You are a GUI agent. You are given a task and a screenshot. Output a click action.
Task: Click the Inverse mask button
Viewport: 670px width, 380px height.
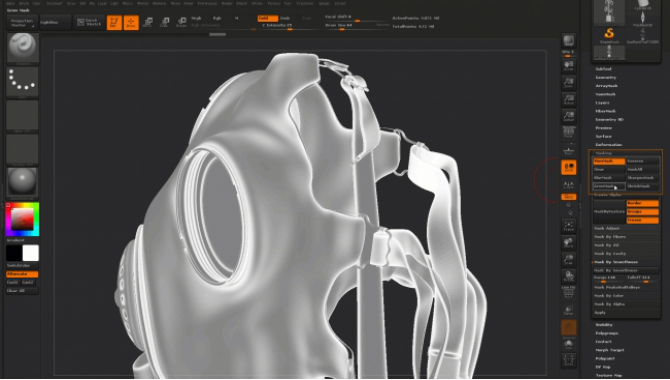(643, 161)
